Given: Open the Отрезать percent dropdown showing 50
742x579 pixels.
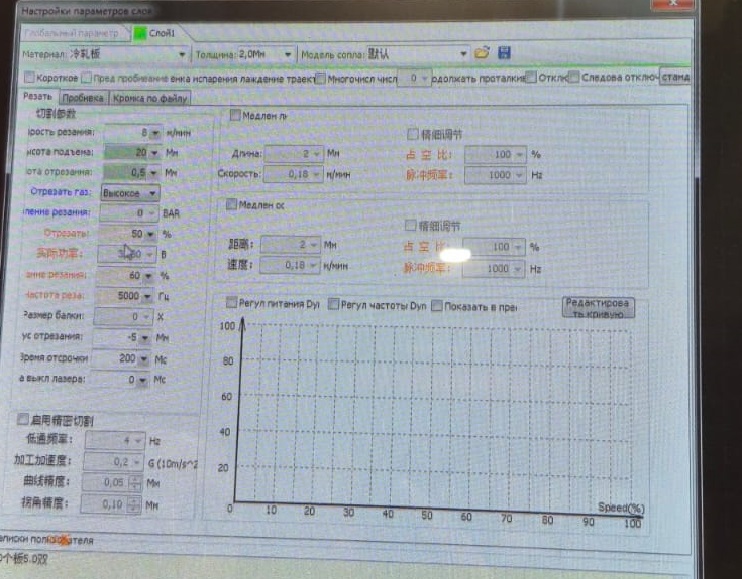Looking at the screenshot, I should click(x=150, y=234).
